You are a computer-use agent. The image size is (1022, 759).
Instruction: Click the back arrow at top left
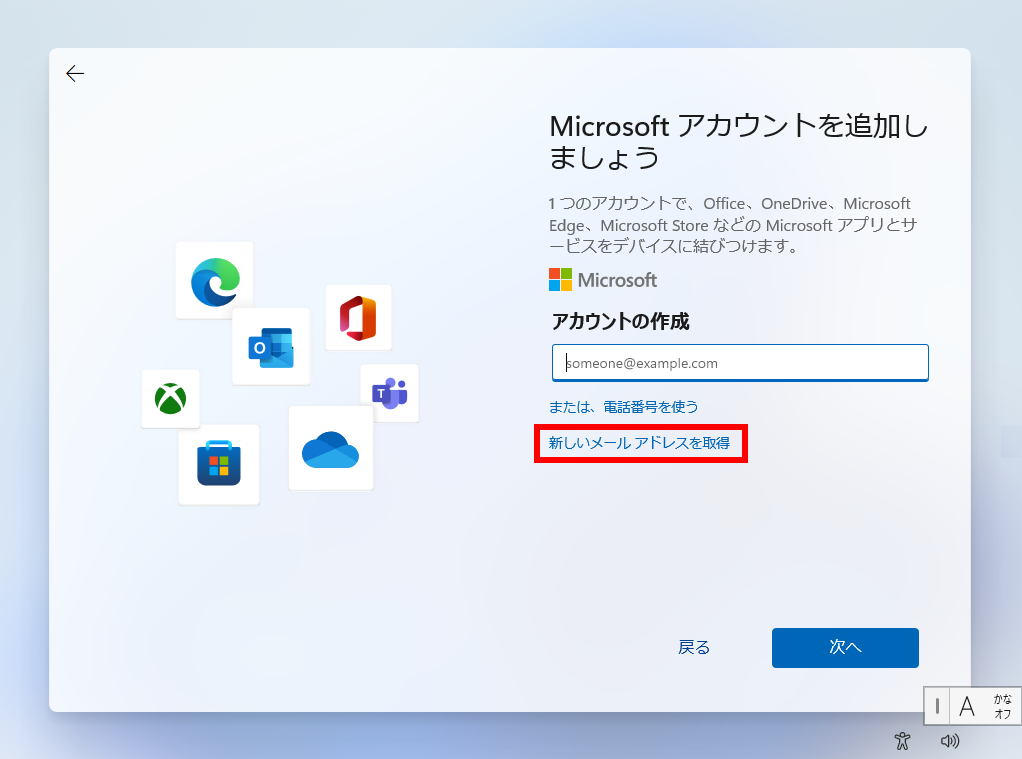point(75,73)
